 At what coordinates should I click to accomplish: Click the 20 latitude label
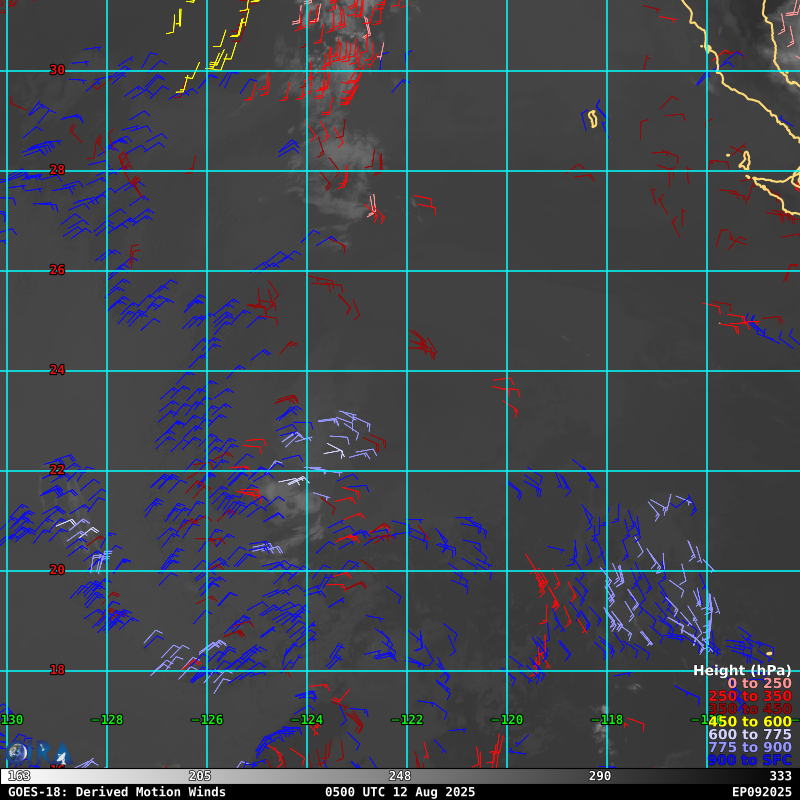point(57,570)
